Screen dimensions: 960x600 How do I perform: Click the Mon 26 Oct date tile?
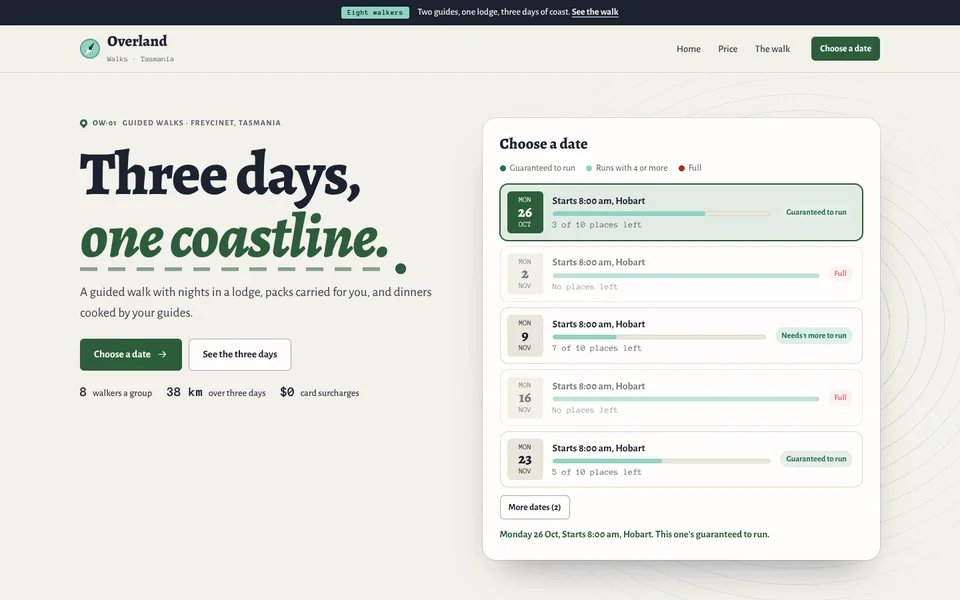(525, 212)
